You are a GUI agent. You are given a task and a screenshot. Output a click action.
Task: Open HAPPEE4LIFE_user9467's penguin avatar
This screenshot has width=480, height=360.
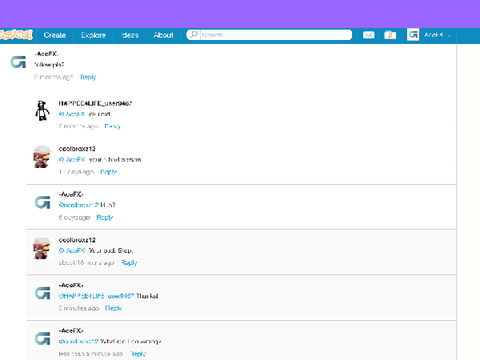coord(42,111)
